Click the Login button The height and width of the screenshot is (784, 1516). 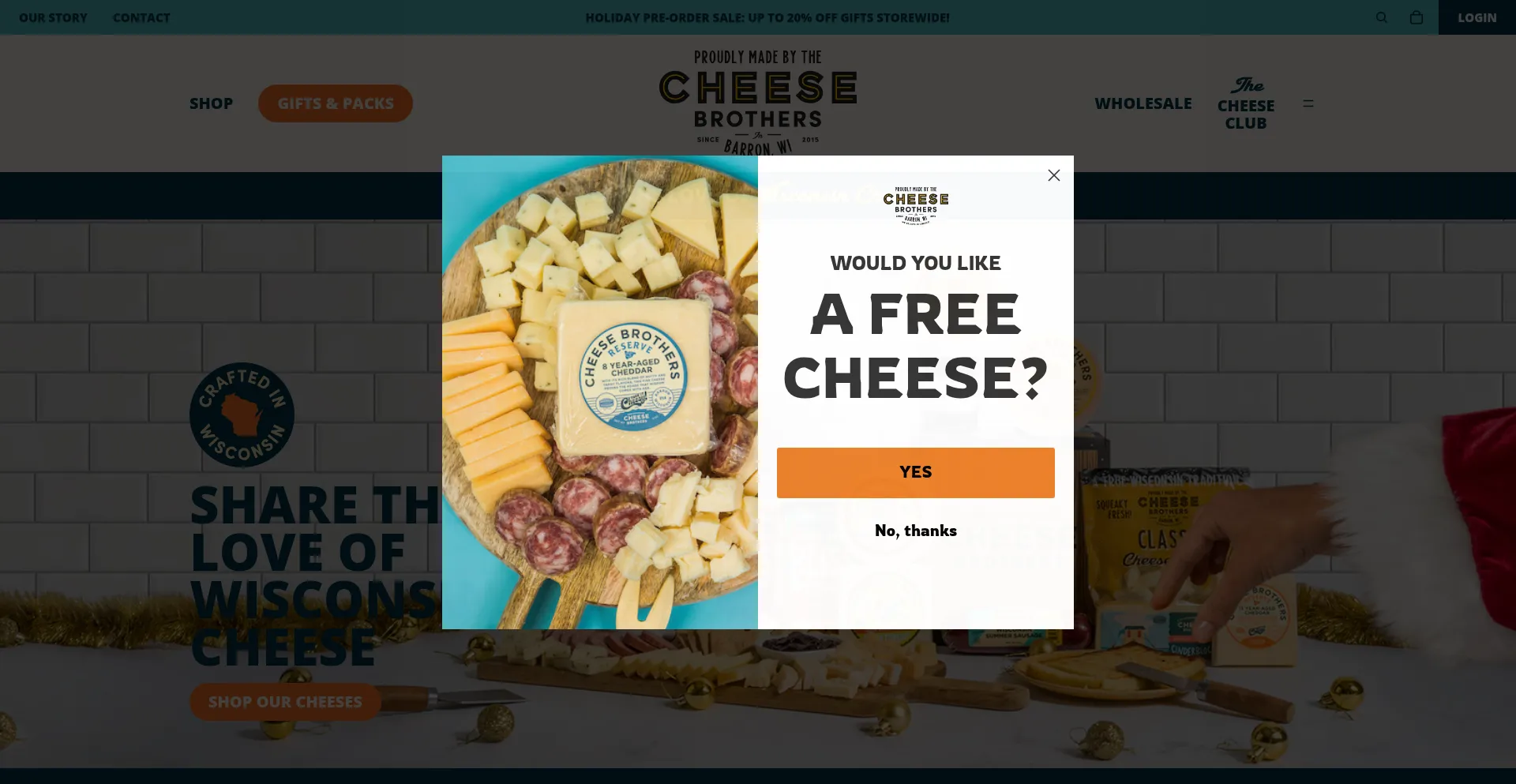coord(1477,17)
